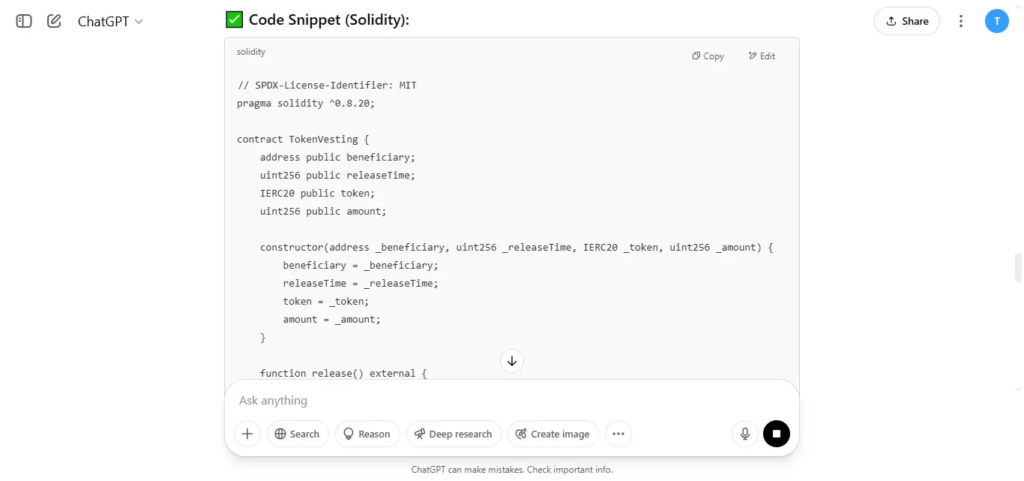Click the page vertical scrollbar thumb
1024x481 pixels.
(x=1017, y=268)
